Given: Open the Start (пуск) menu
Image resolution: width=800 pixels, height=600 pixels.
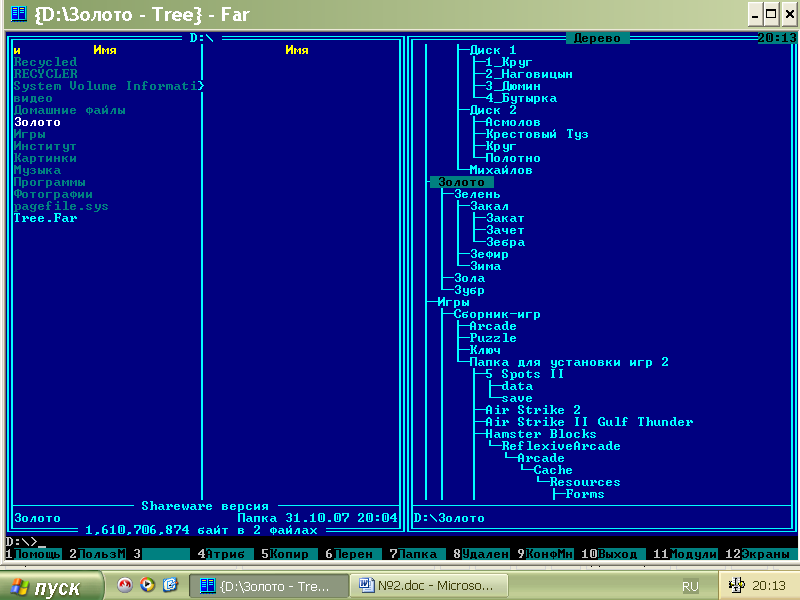Looking at the screenshot, I should point(50,587).
